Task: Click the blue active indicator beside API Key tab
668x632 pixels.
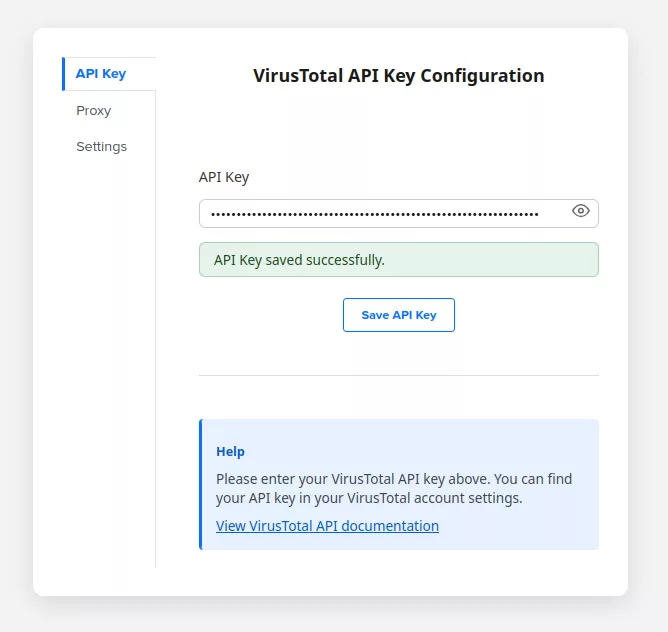Action: tap(63, 74)
